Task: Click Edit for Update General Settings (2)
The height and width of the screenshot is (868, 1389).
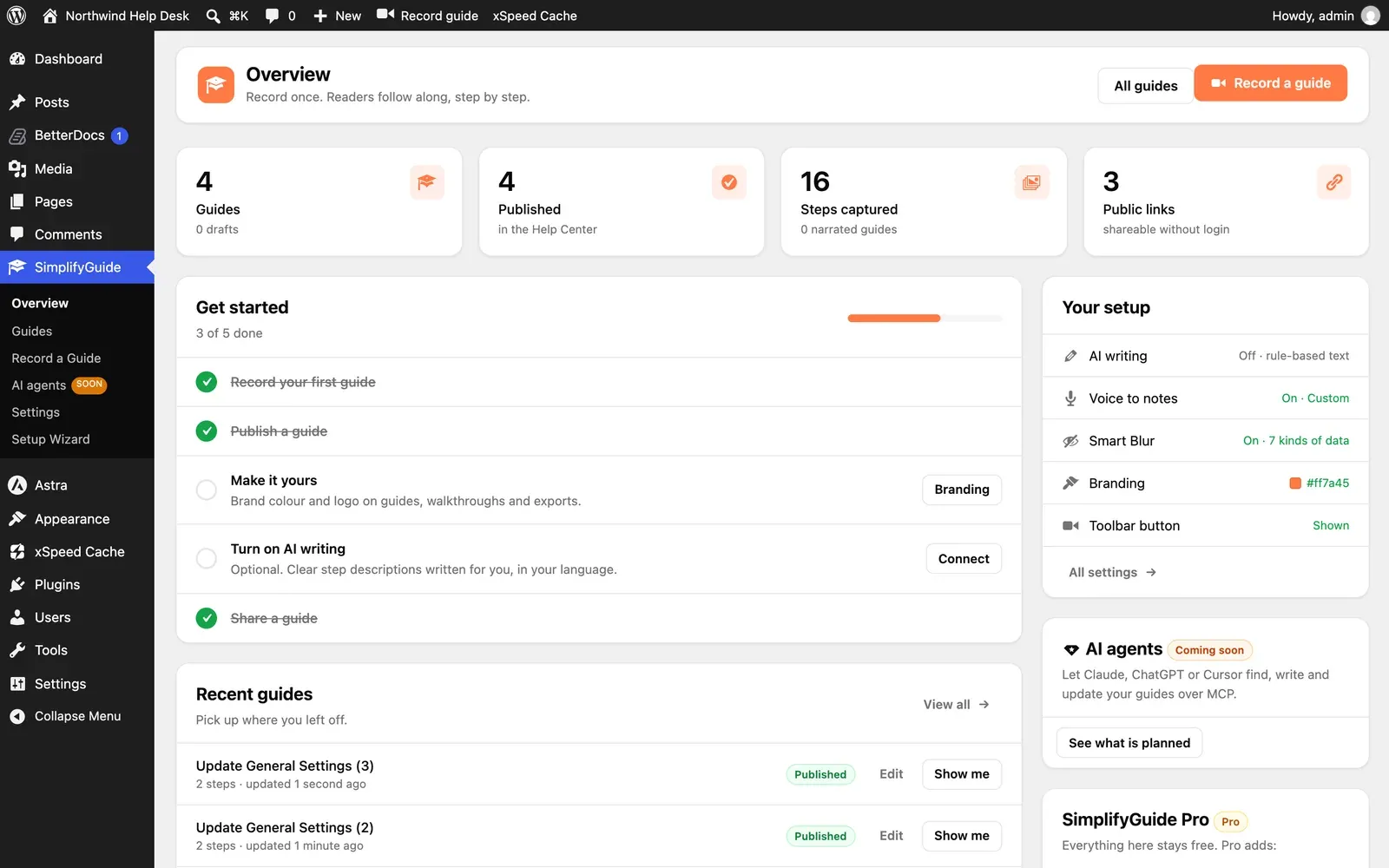Action: (891, 836)
